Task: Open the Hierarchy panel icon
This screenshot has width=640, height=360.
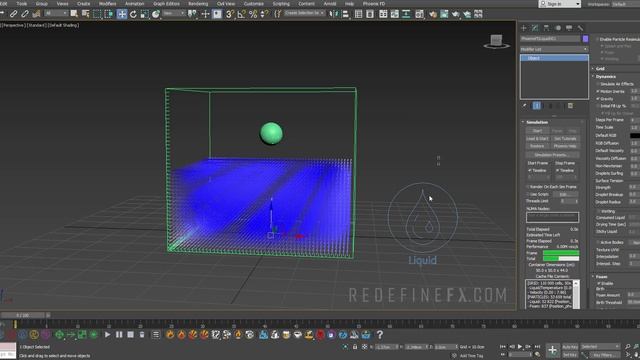Action: point(547,28)
